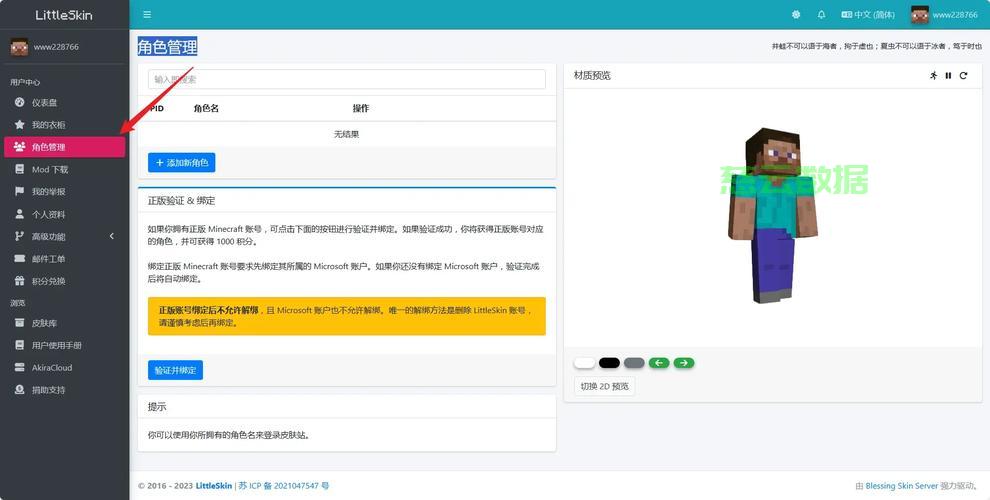Click the dashboard gauge icon beside 仪表盘

tap(20, 102)
